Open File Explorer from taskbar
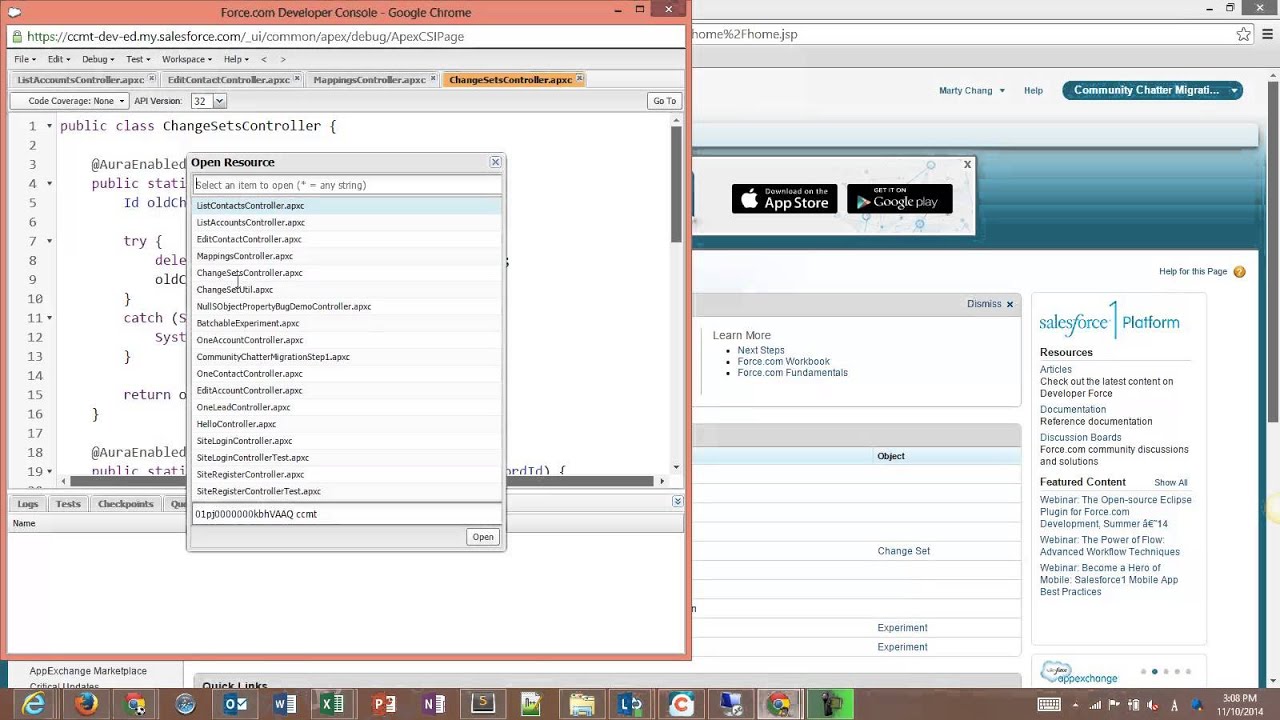Image resolution: width=1280 pixels, height=720 pixels. pos(582,704)
